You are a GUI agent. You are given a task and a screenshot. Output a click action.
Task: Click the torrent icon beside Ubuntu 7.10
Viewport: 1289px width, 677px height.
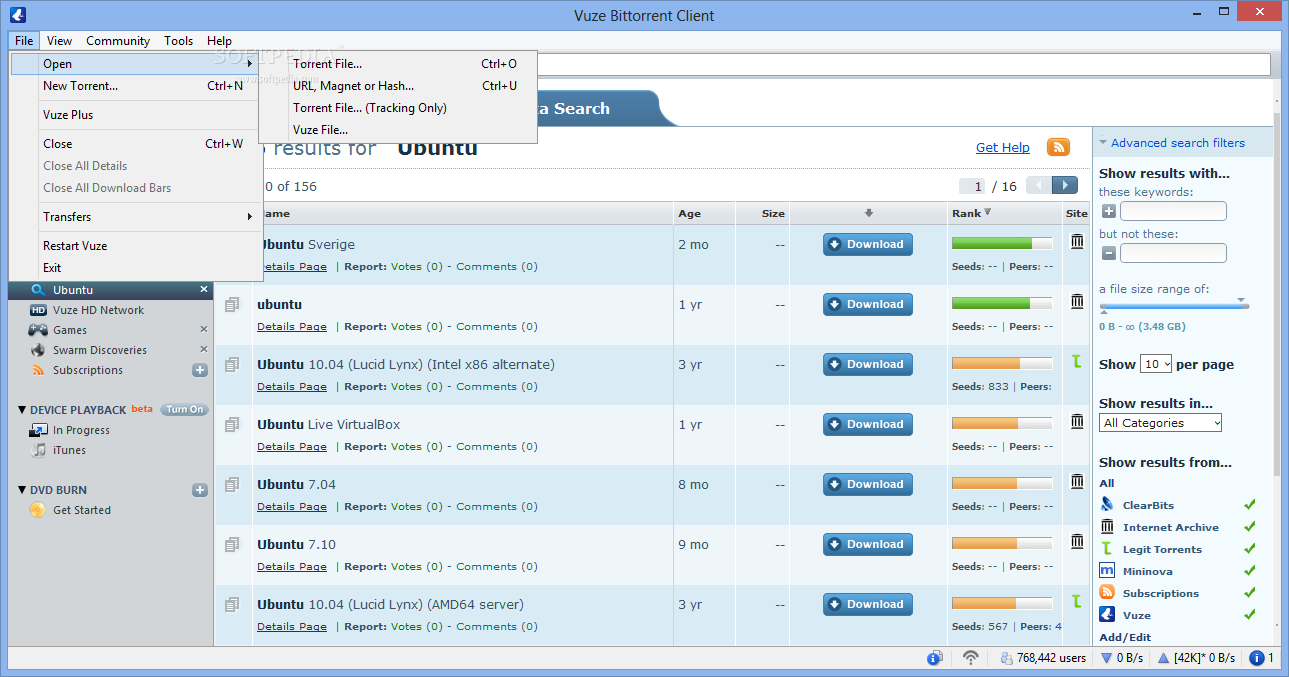pyautogui.click(x=232, y=545)
